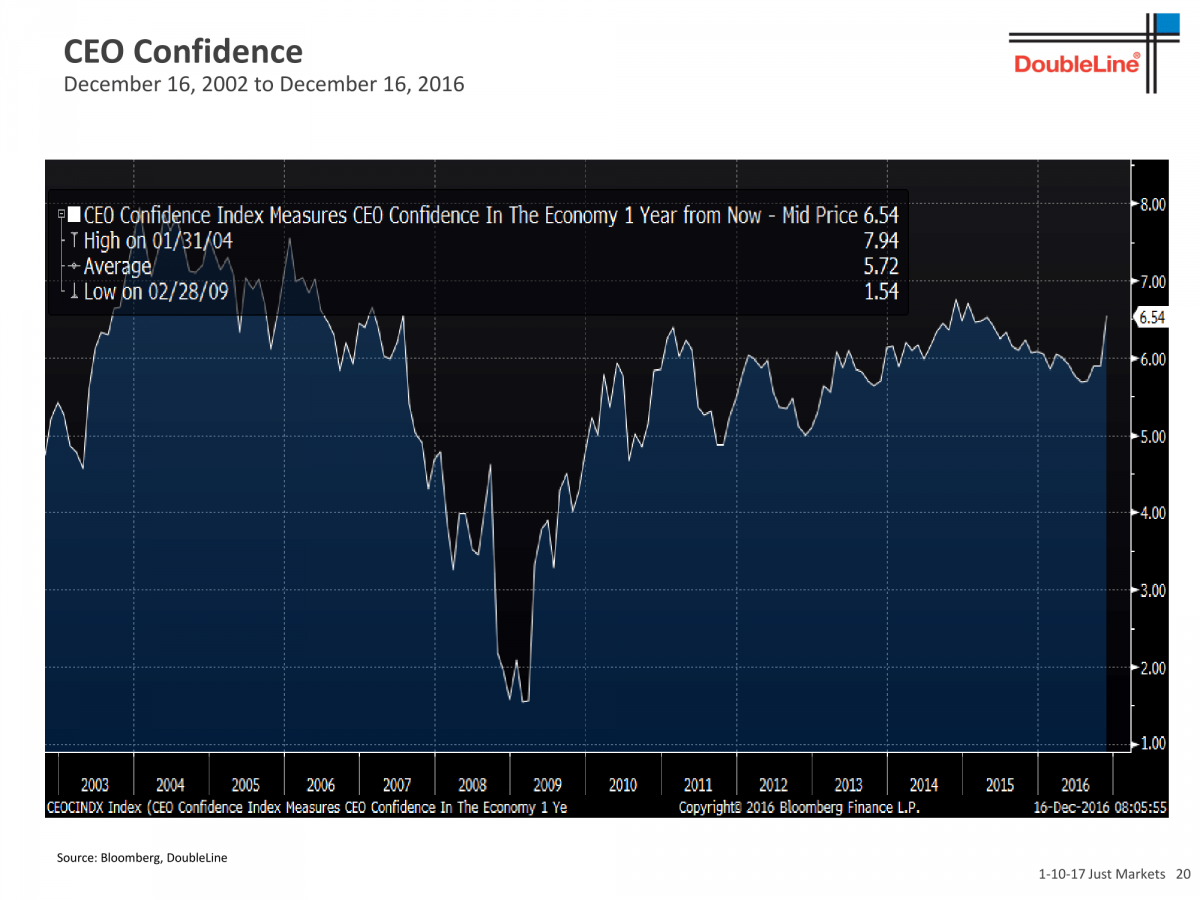Click the 2006 x-axis label
Screen dimensions: 1200x900
pyautogui.click(x=321, y=785)
